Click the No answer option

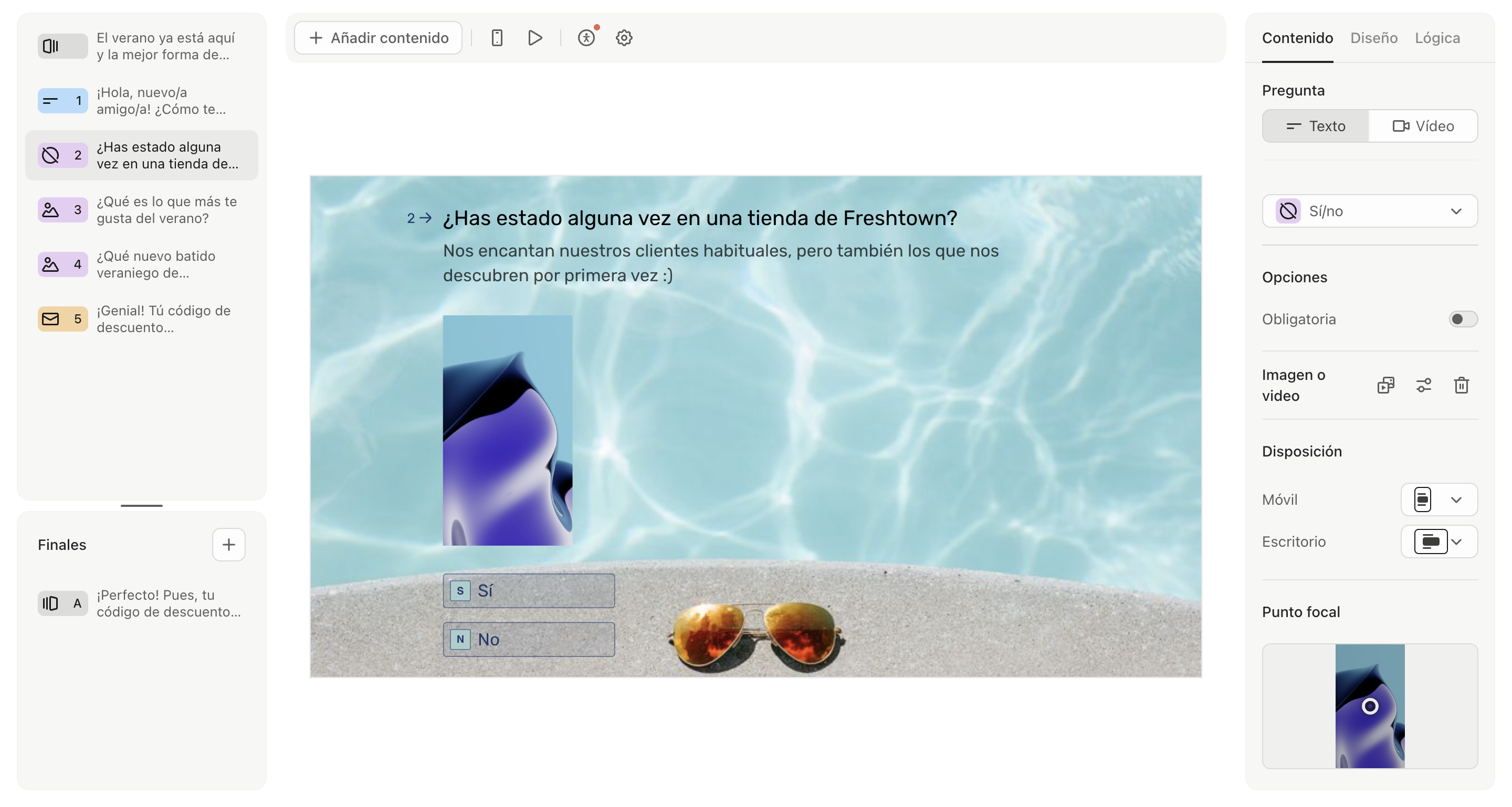pyautogui.click(x=529, y=639)
